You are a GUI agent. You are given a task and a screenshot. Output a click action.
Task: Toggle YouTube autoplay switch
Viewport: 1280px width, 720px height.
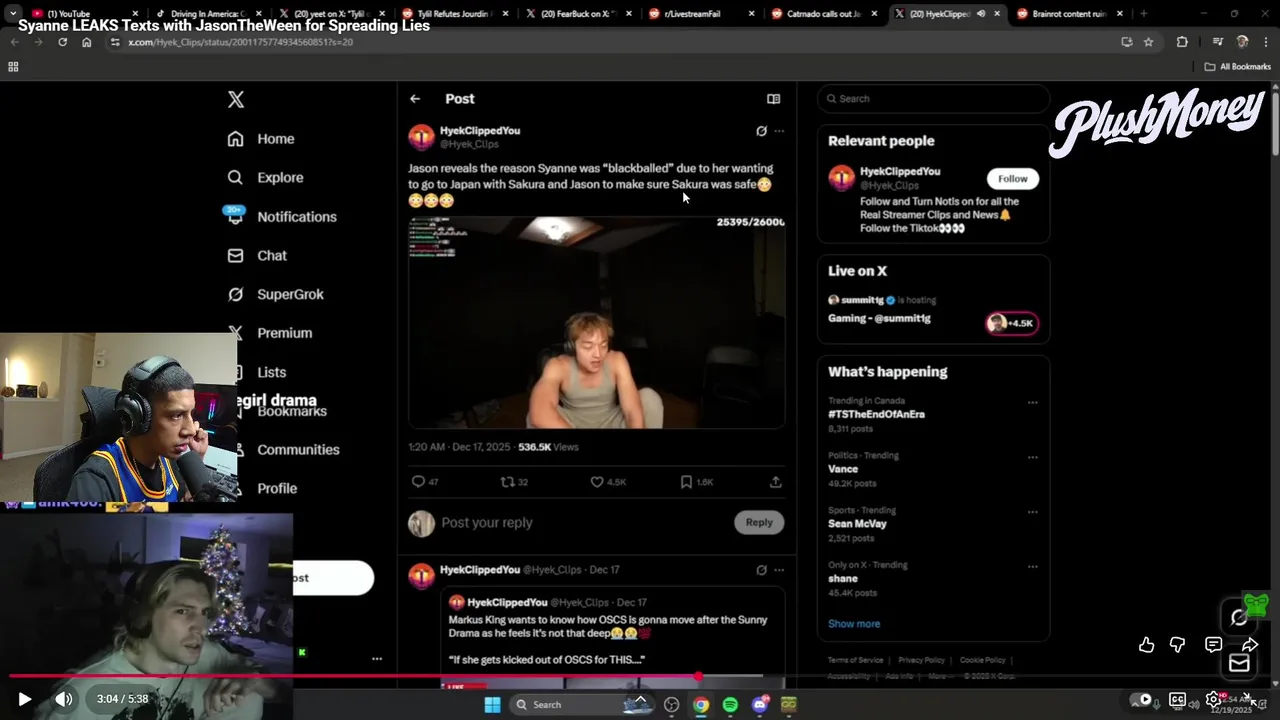(x=1141, y=699)
